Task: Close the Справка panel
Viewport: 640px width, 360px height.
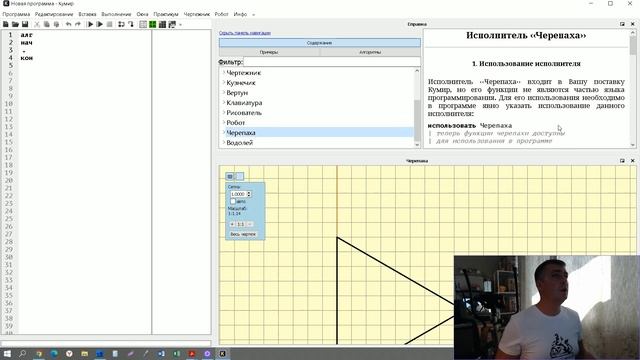Action: pos(633,24)
